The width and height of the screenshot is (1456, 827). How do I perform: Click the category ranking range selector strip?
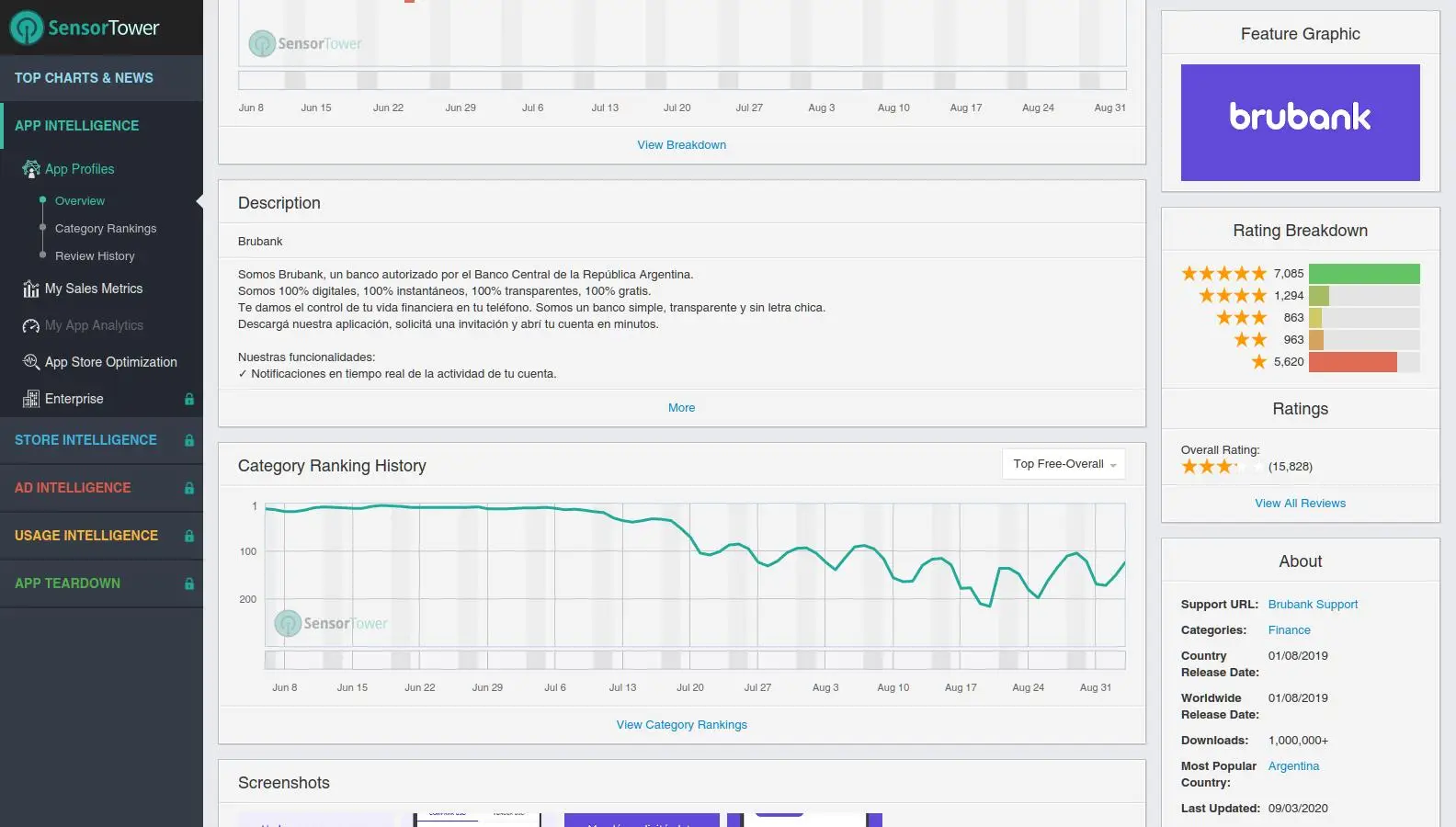[x=695, y=660]
